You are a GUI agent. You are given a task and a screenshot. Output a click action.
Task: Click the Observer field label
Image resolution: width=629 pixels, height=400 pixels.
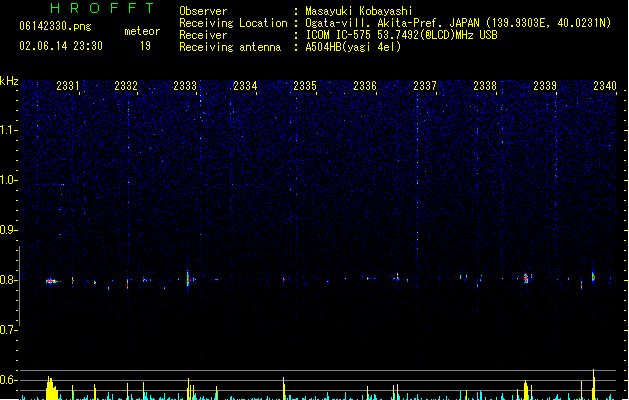(203, 11)
